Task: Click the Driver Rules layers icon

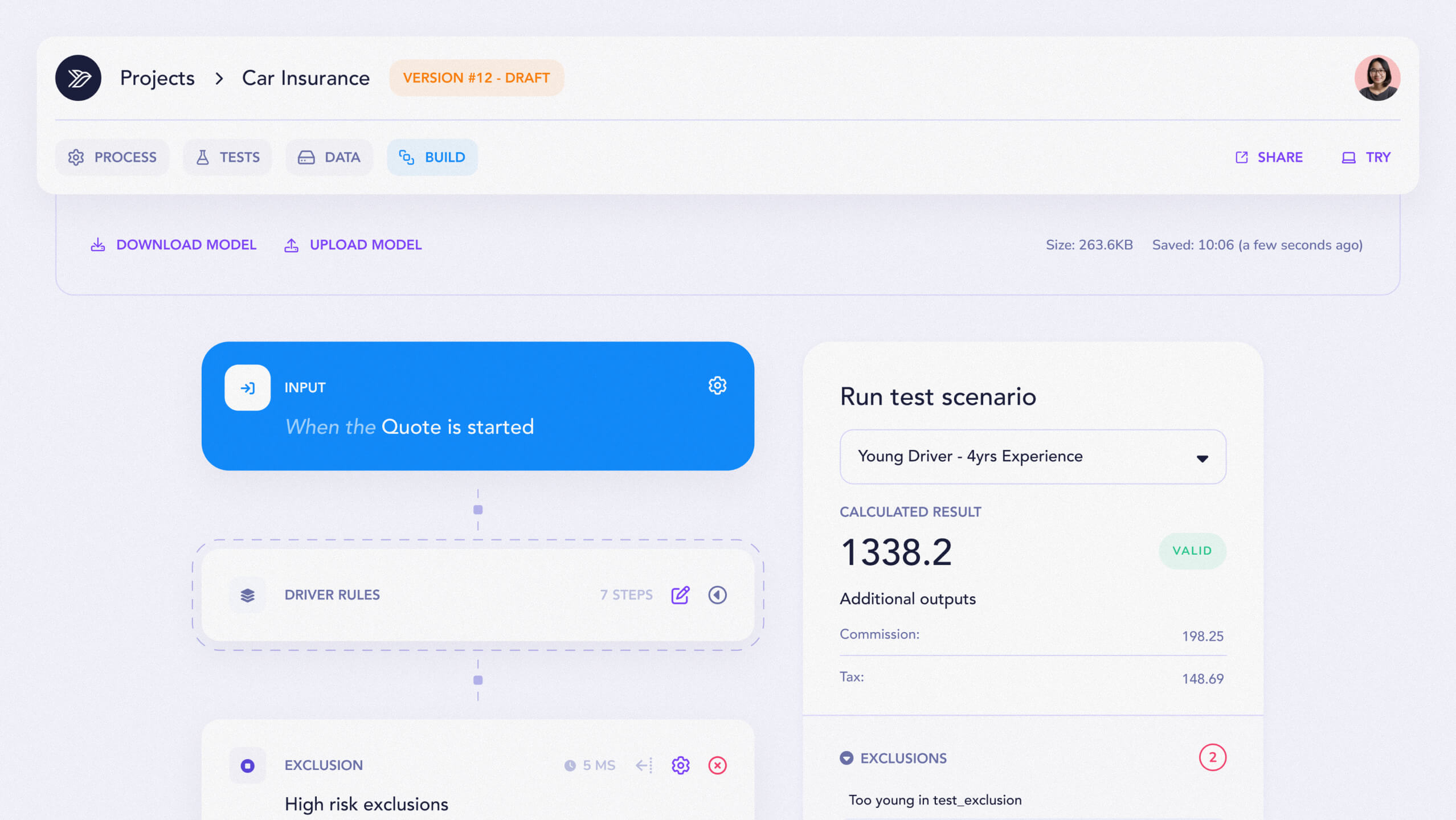Action: (247, 595)
